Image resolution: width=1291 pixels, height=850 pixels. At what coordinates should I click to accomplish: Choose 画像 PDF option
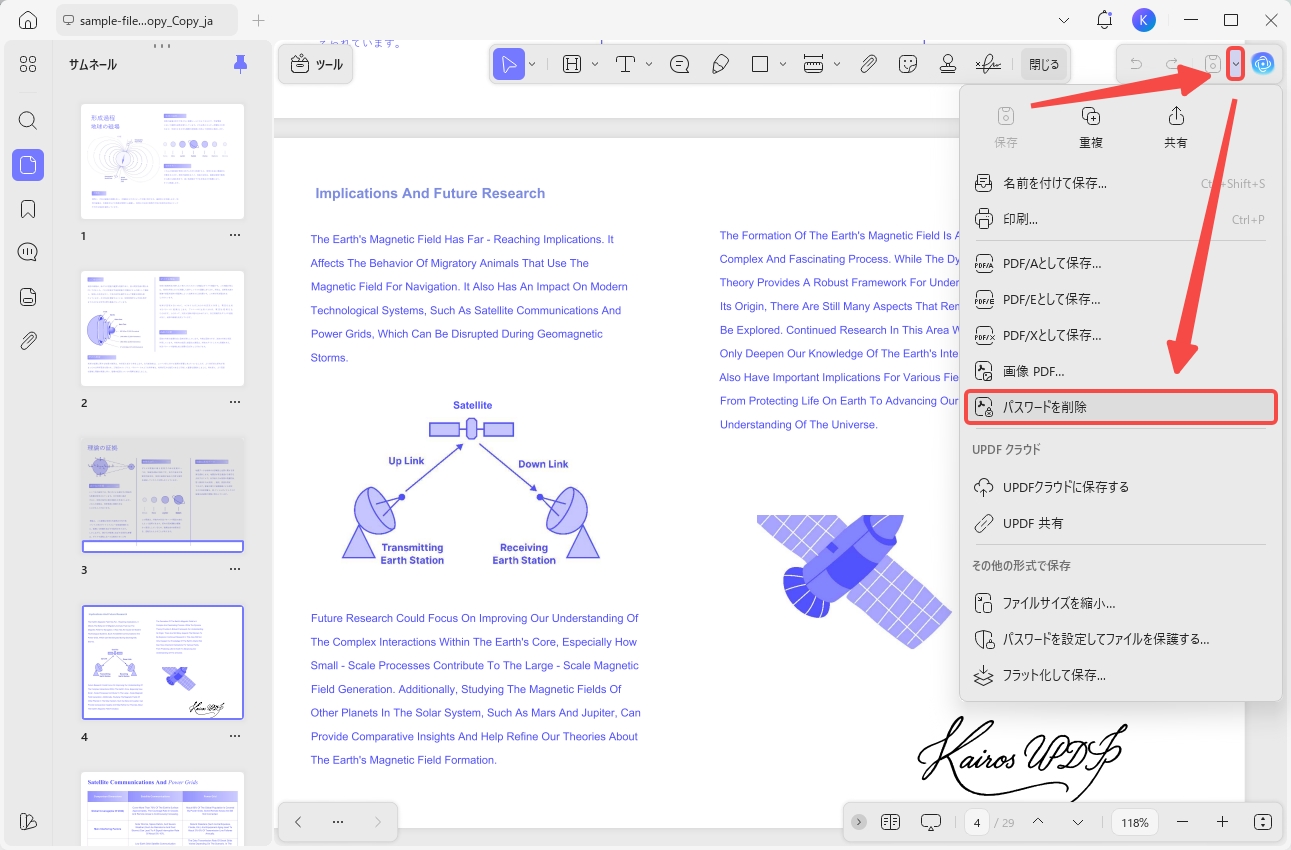1121,371
